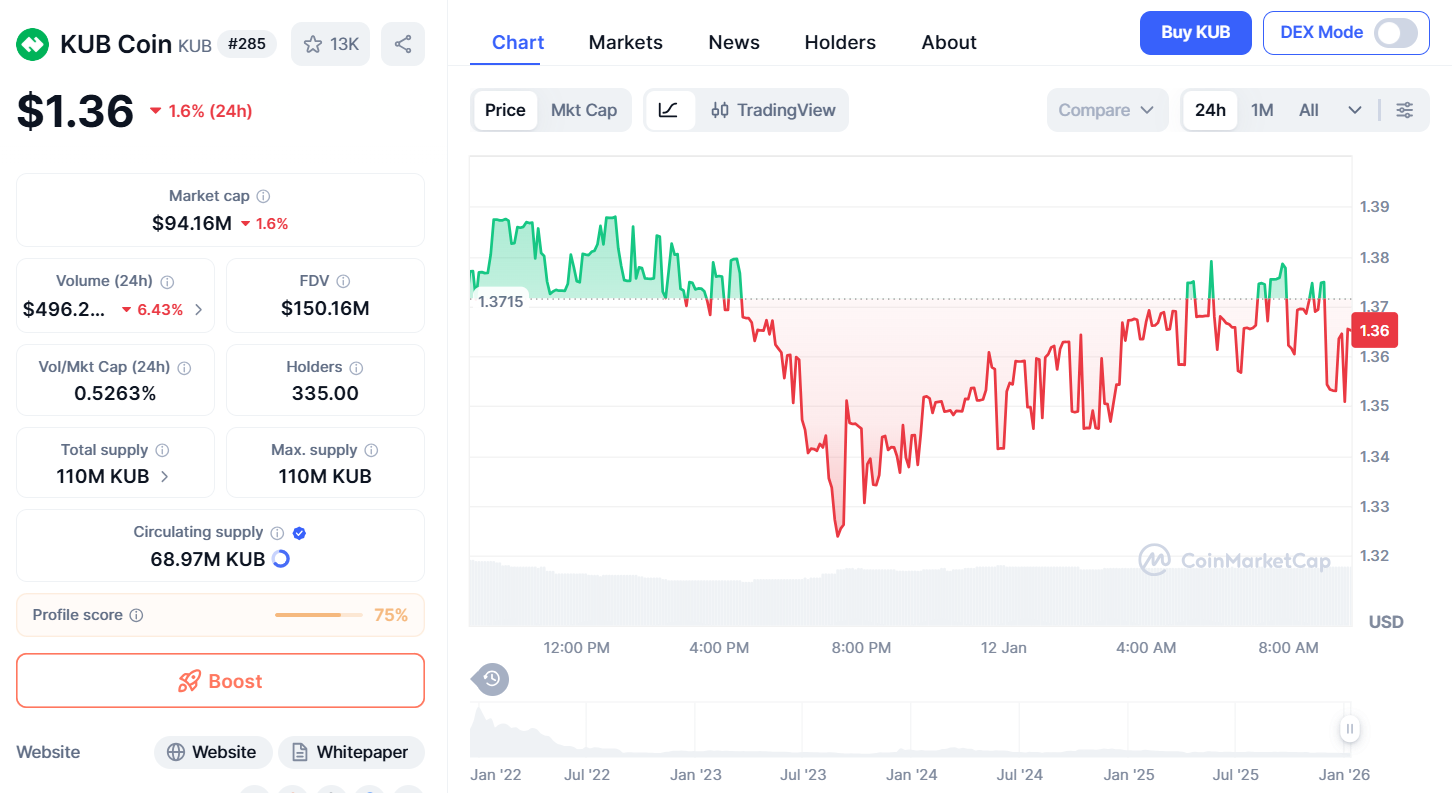
Task: Click the circulating supply verified badge
Action: click(299, 533)
